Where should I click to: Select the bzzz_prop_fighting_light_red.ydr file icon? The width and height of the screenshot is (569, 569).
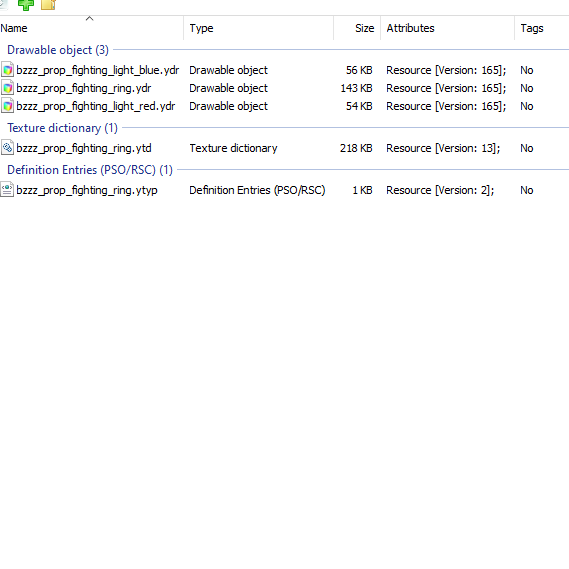(7, 106)
